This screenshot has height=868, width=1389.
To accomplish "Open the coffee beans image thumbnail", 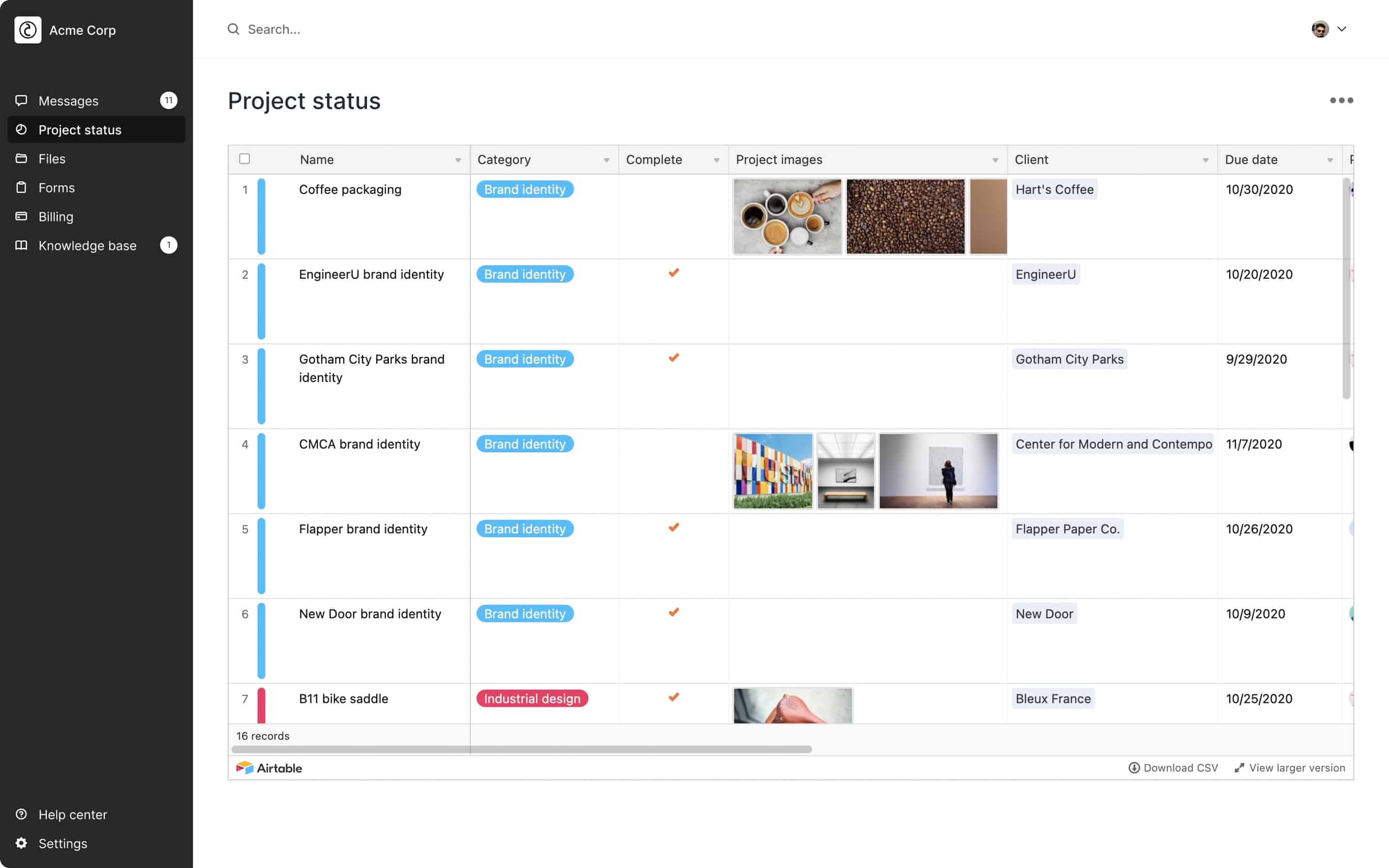I will point(905,217).
